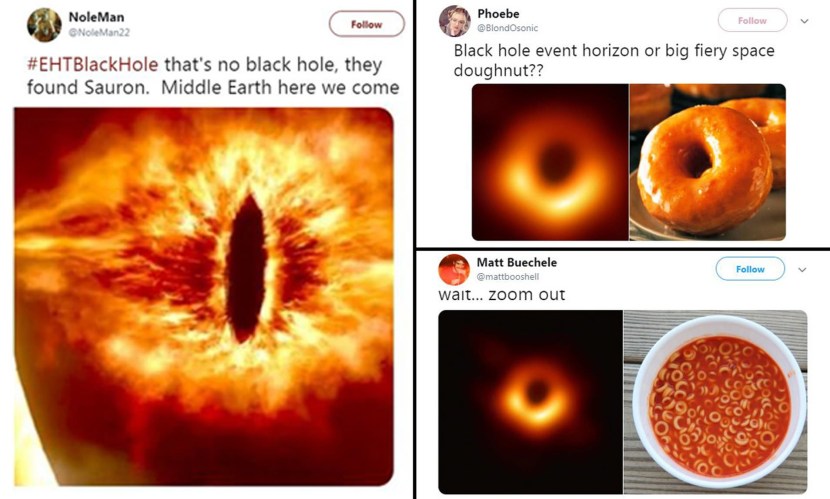Open the bowl of pasta rings photo
Screen dimensions: 830x499
(x=715, y=401)
